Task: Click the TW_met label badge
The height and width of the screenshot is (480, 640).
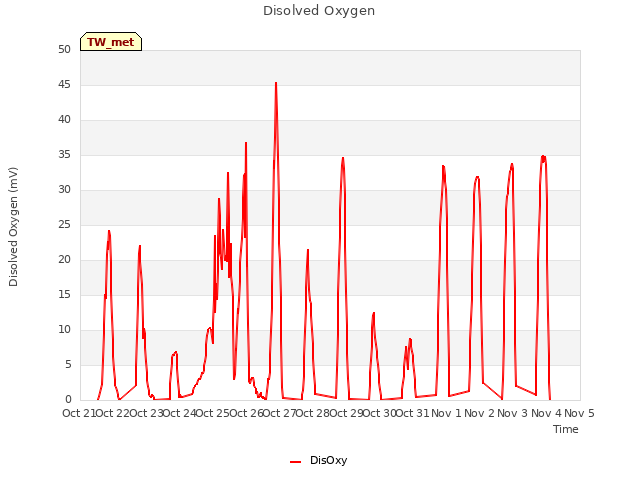Action: coord(111,42)
